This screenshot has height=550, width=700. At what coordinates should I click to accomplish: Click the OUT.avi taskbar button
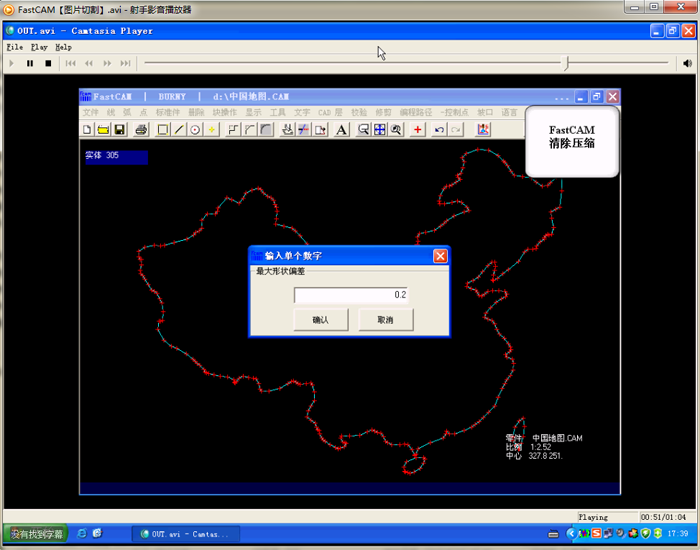pos(186,534)
